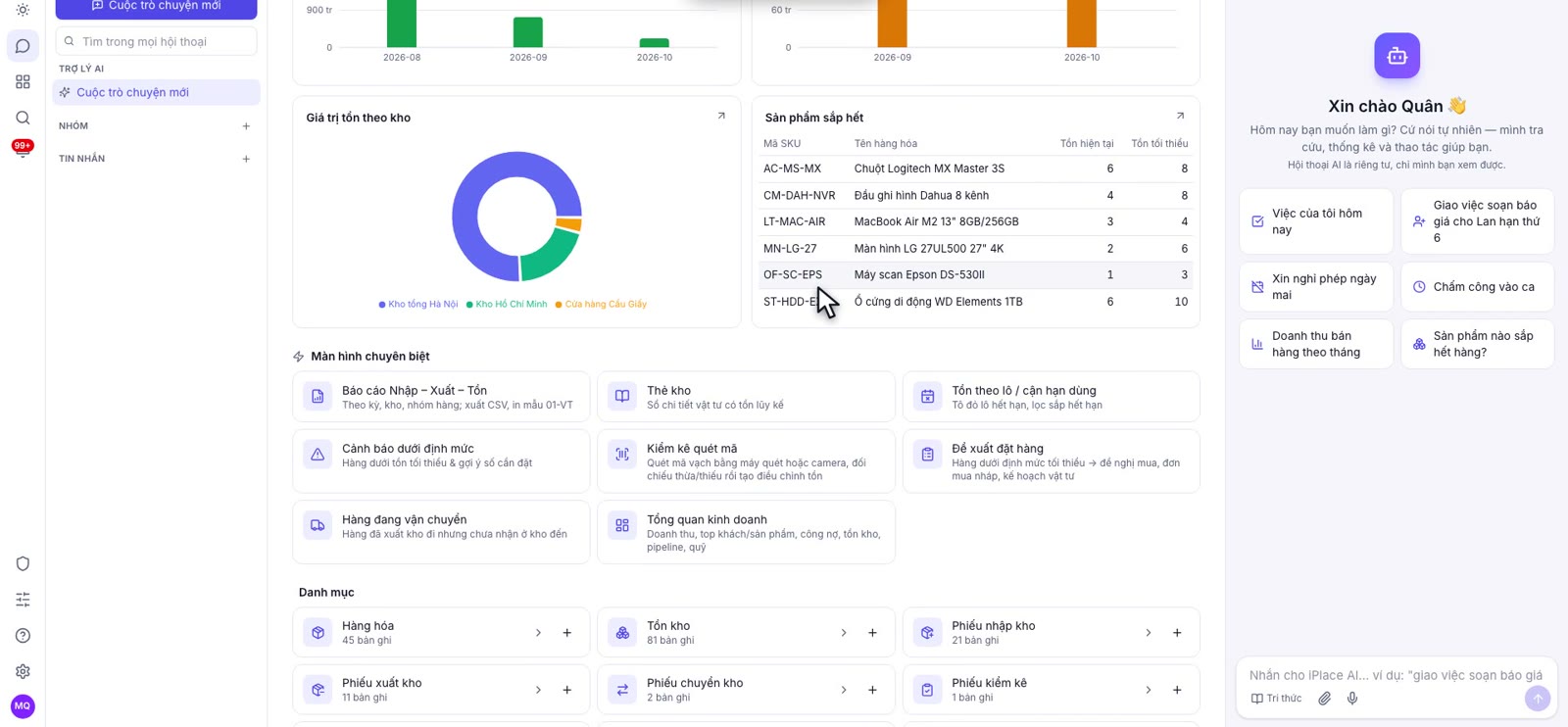
Task: Click the Tìm trong mọi hội thoại search field
Action: point(156,41)
